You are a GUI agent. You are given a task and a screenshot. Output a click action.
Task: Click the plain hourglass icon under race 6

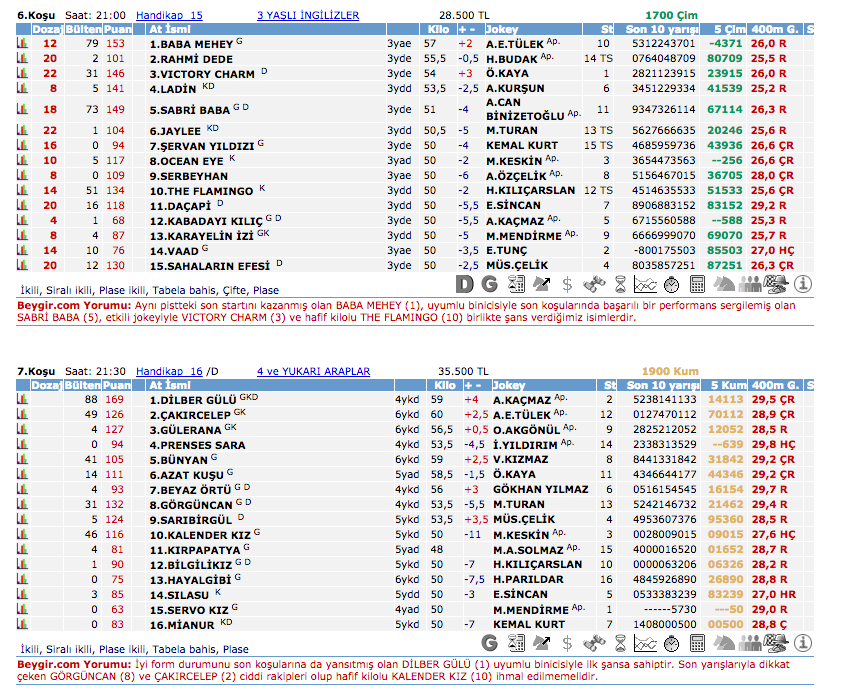pyautogui.click(x=621, y=285)
